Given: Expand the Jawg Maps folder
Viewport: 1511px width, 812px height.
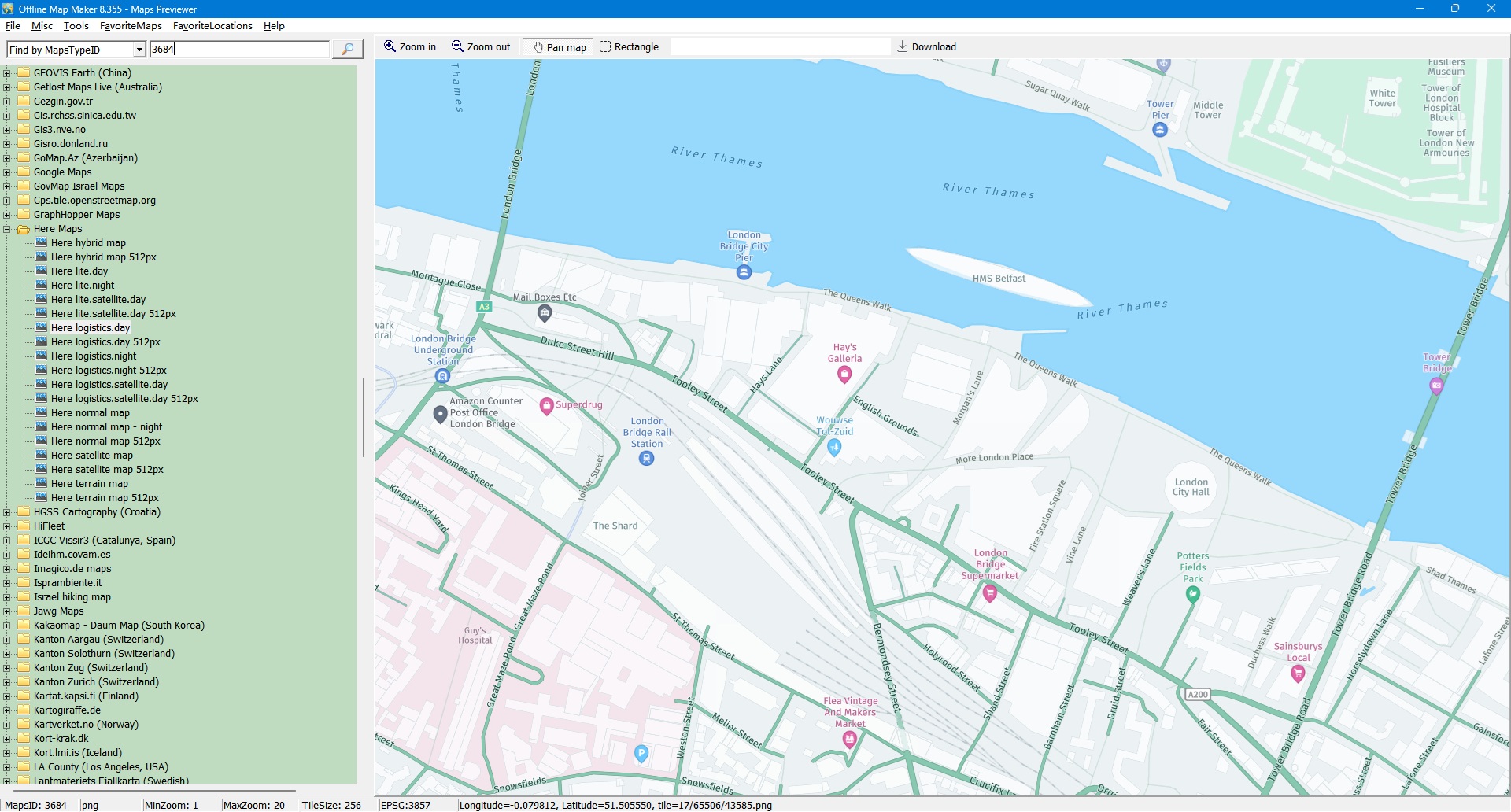Looking at the screenshot, I should pyautogui.click(x=7, y=612).
